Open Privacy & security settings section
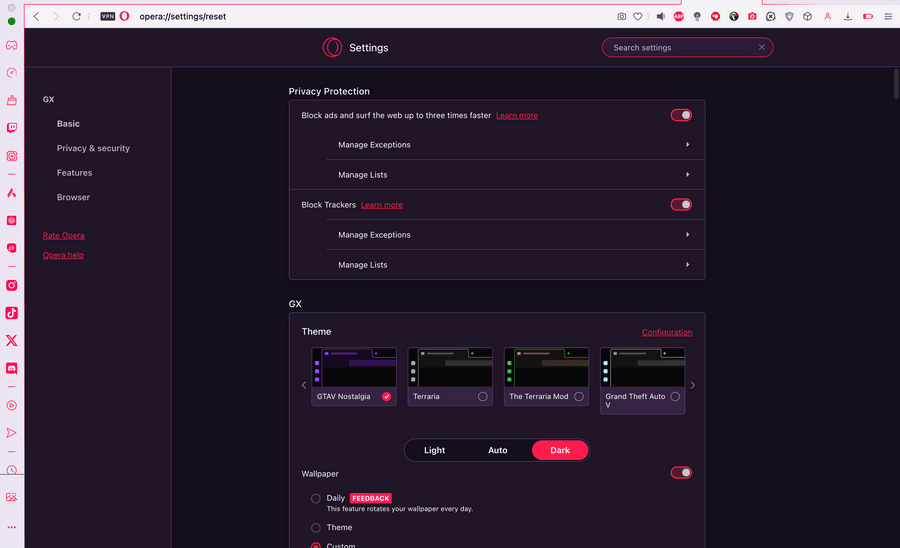 coord(93,148)
